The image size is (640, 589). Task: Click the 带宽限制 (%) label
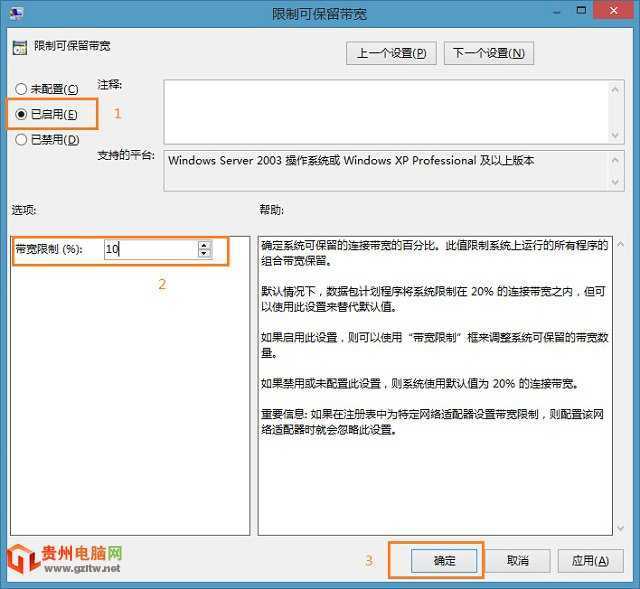click(49, 249)
